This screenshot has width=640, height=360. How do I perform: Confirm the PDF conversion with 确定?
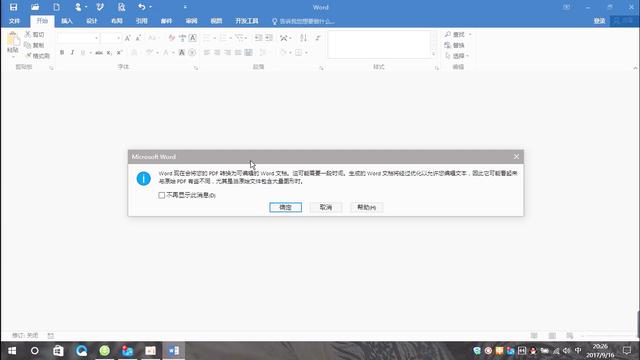coord(285,207)
